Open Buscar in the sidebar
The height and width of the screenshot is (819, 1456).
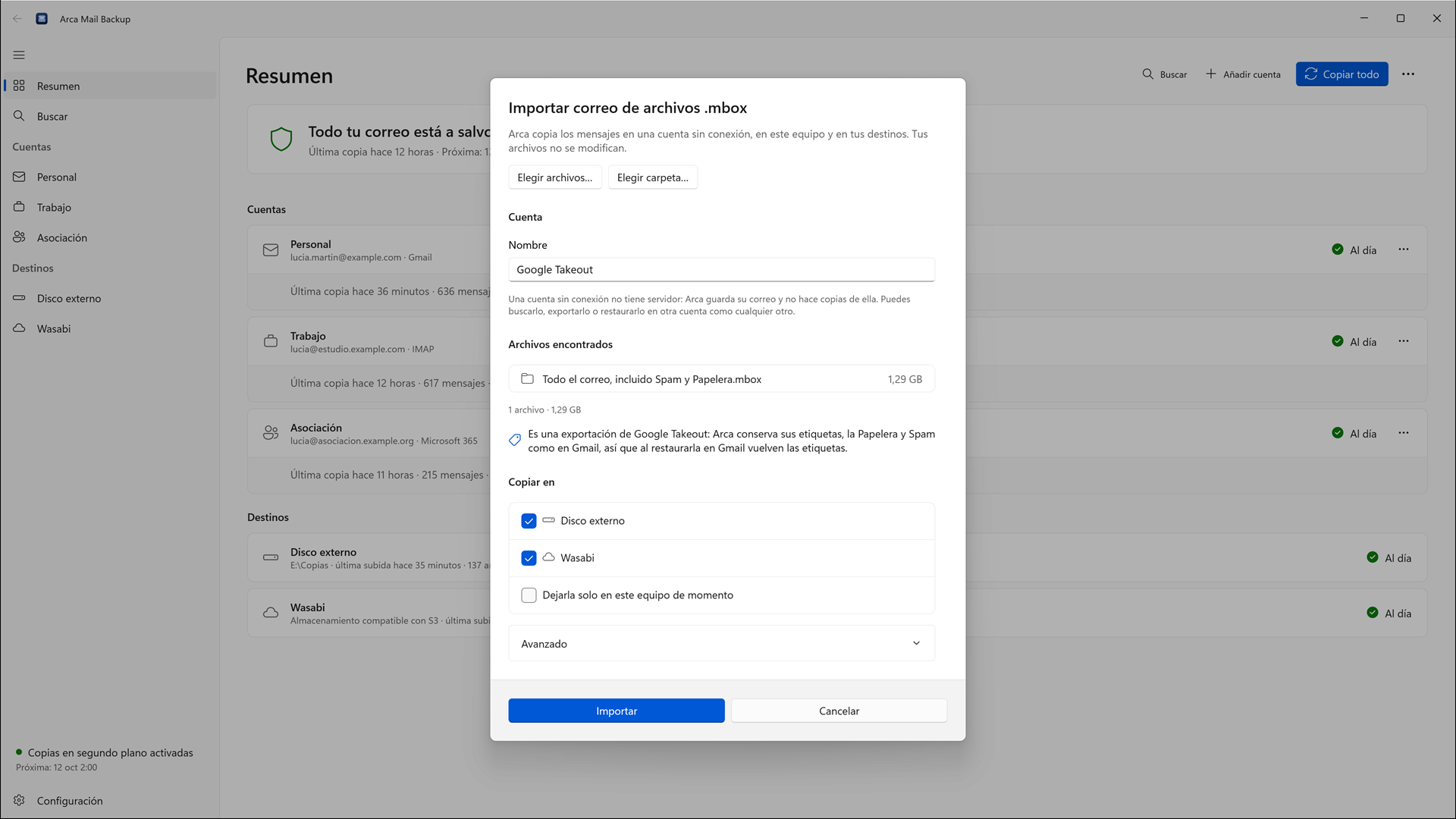pyautogui.click(x=111, y=116)
